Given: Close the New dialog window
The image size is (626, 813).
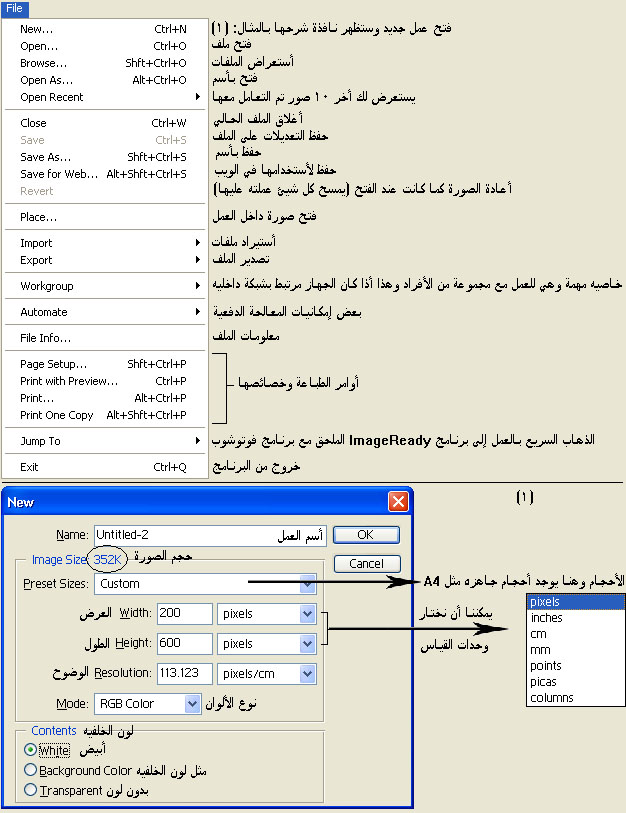Looking at the screenshot, I should tap(398, 501).
